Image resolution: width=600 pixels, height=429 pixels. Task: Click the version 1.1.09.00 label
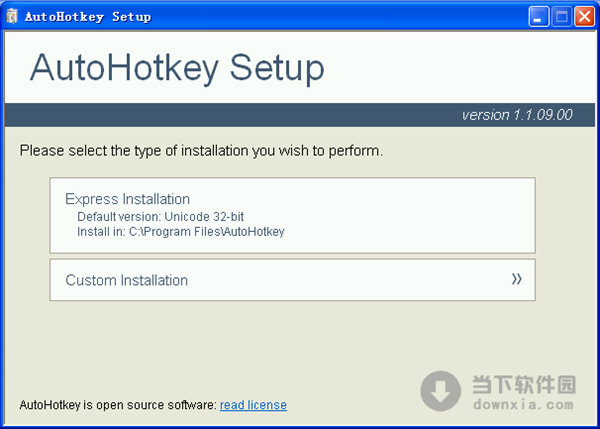517,115
